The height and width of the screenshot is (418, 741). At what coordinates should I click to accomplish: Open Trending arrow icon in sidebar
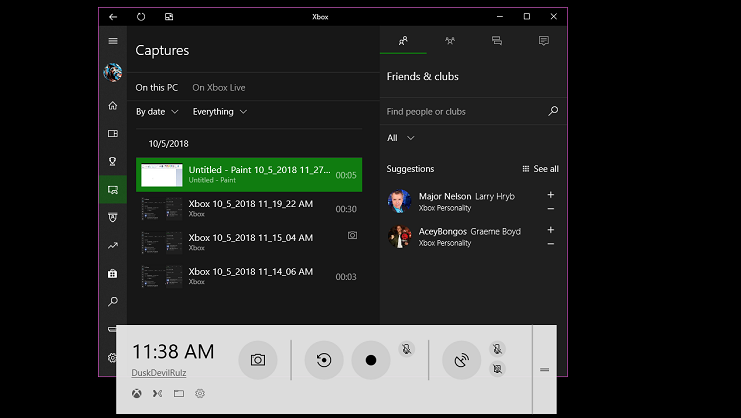[113, 246]
